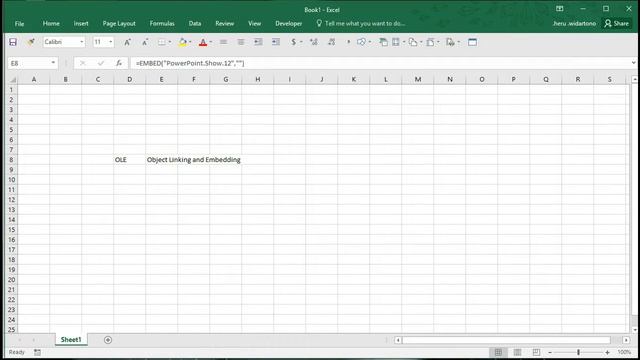Click the heru.widartono account name
The image size is (640, 360).
click(x=574, y=24)
